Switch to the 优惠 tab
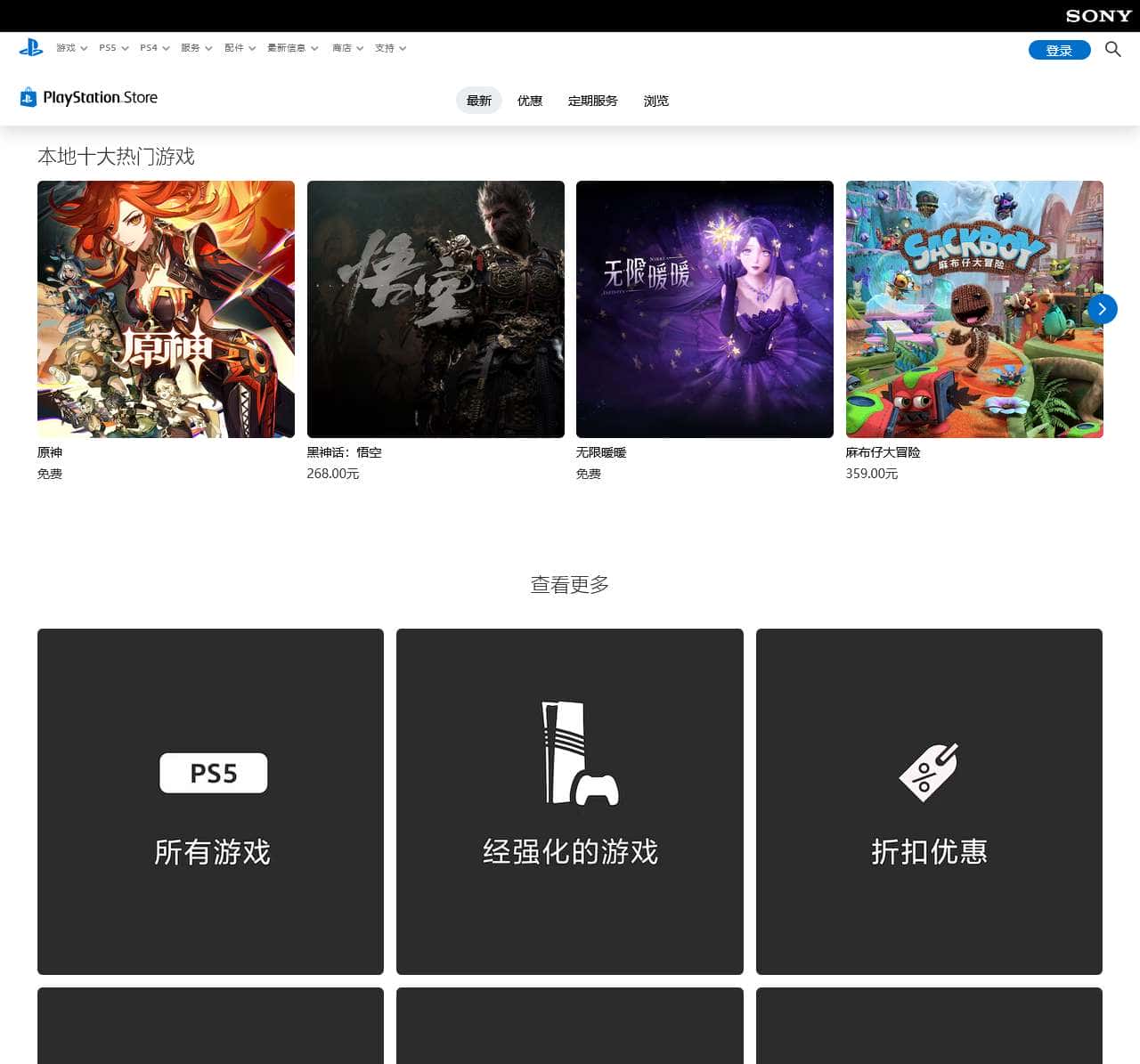 [530, 101]
